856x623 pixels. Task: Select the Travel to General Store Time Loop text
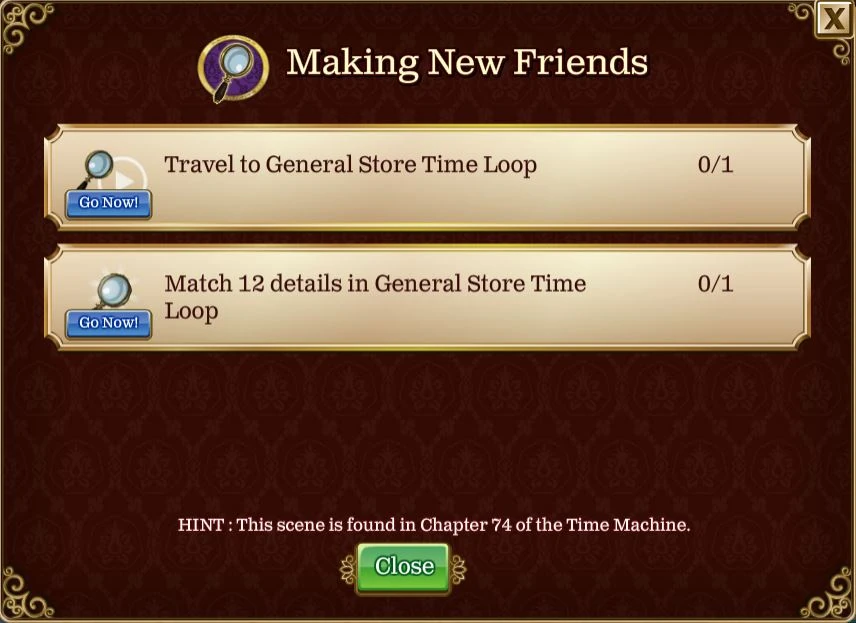350,164
